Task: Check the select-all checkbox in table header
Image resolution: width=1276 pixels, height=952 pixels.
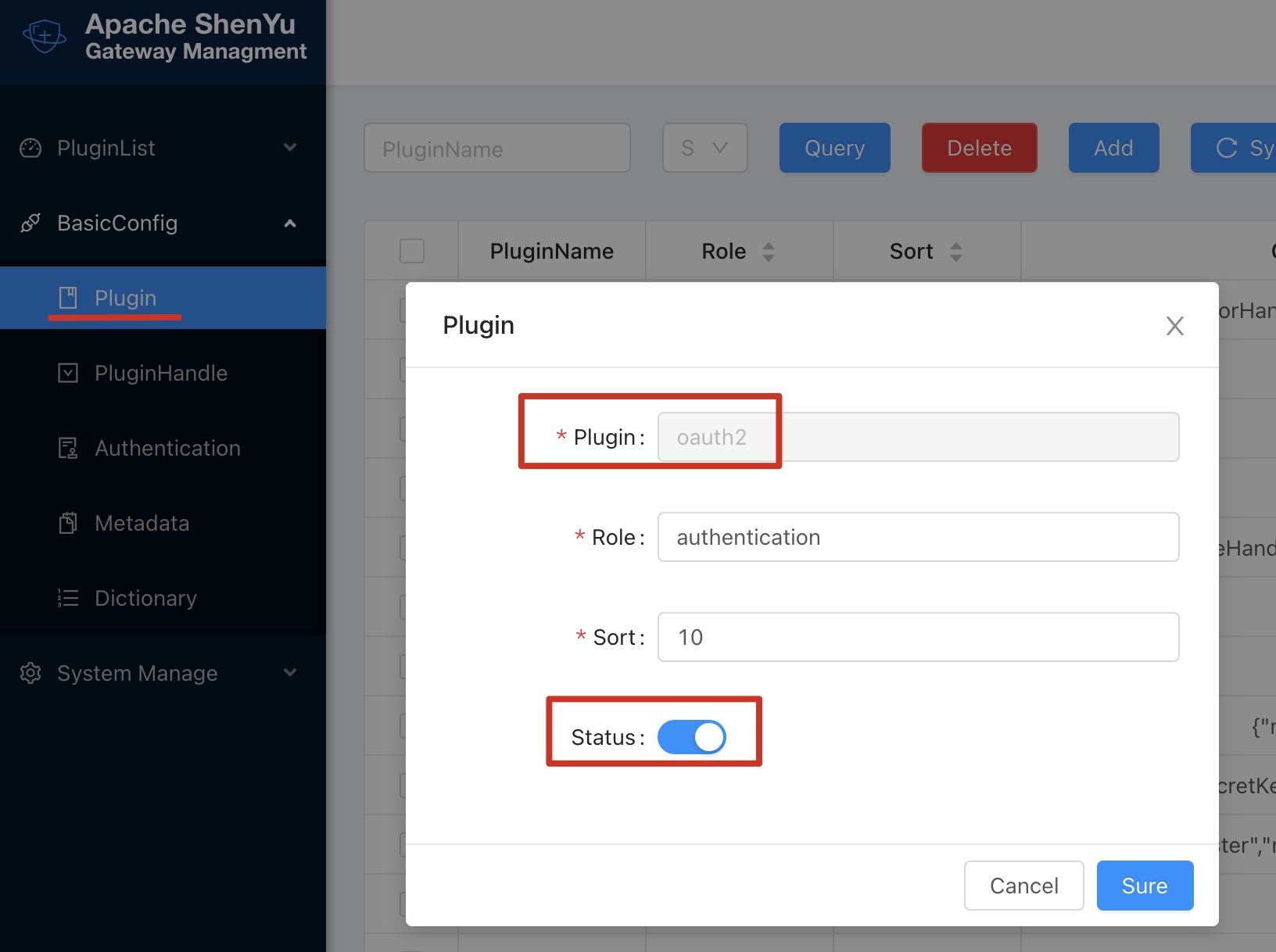Action: [412, 251]
